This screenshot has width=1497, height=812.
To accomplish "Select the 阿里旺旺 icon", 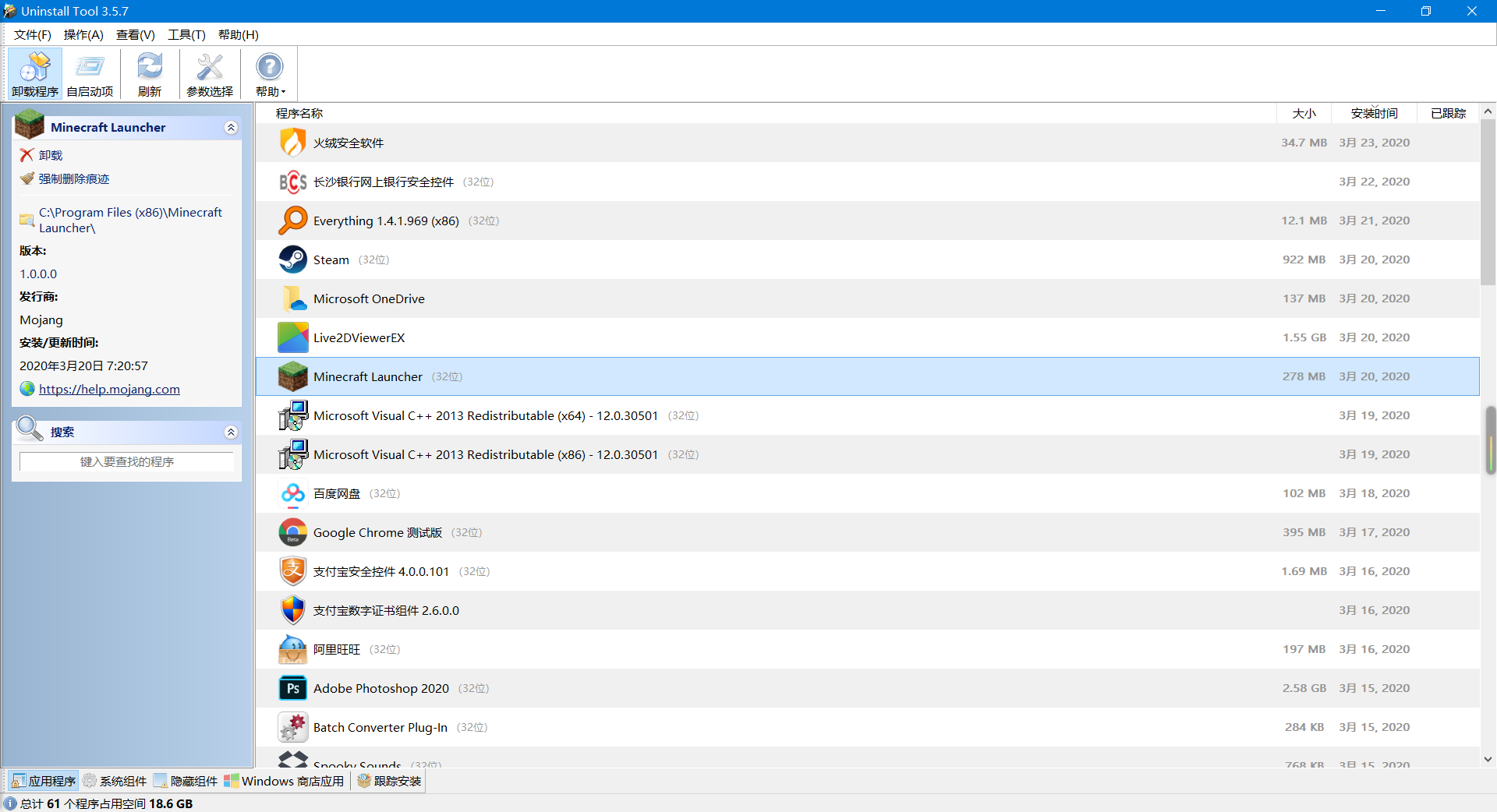I will [x=293, y=649].
